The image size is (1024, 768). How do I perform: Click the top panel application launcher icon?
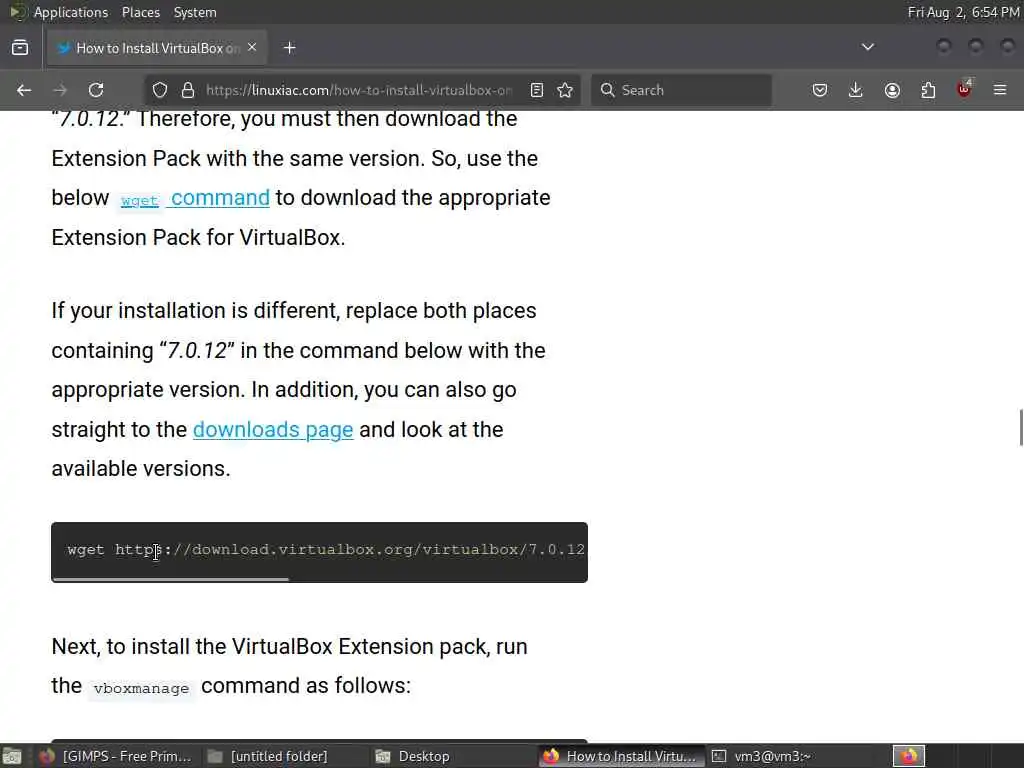coord(17,12)
